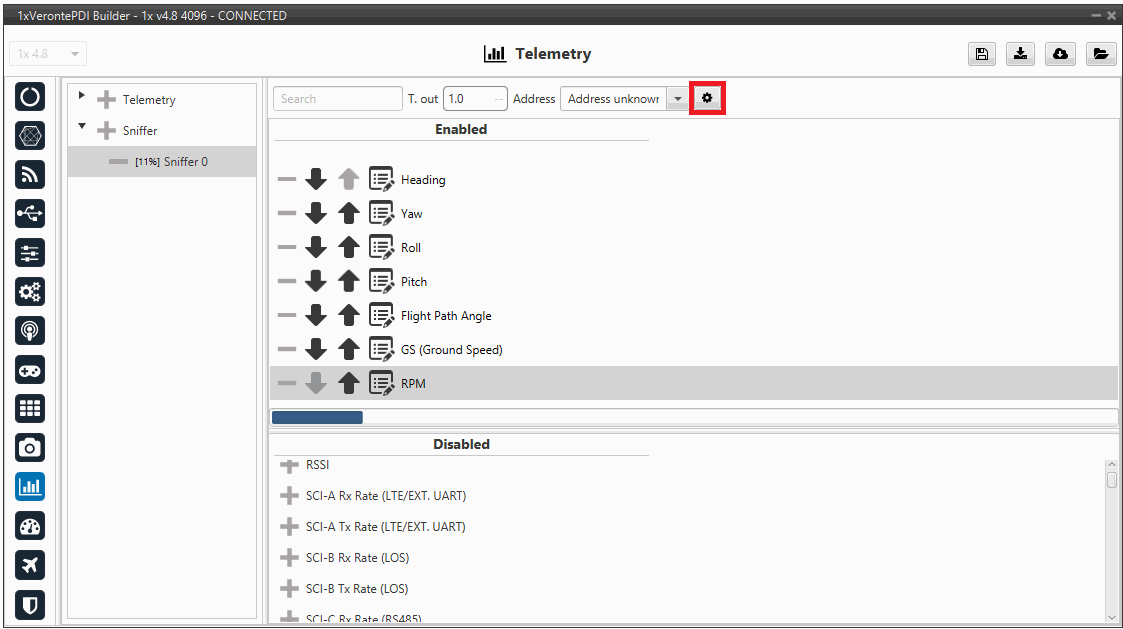
Task: Select the gamepad icon in sidebar
Action: click(31, 370)
